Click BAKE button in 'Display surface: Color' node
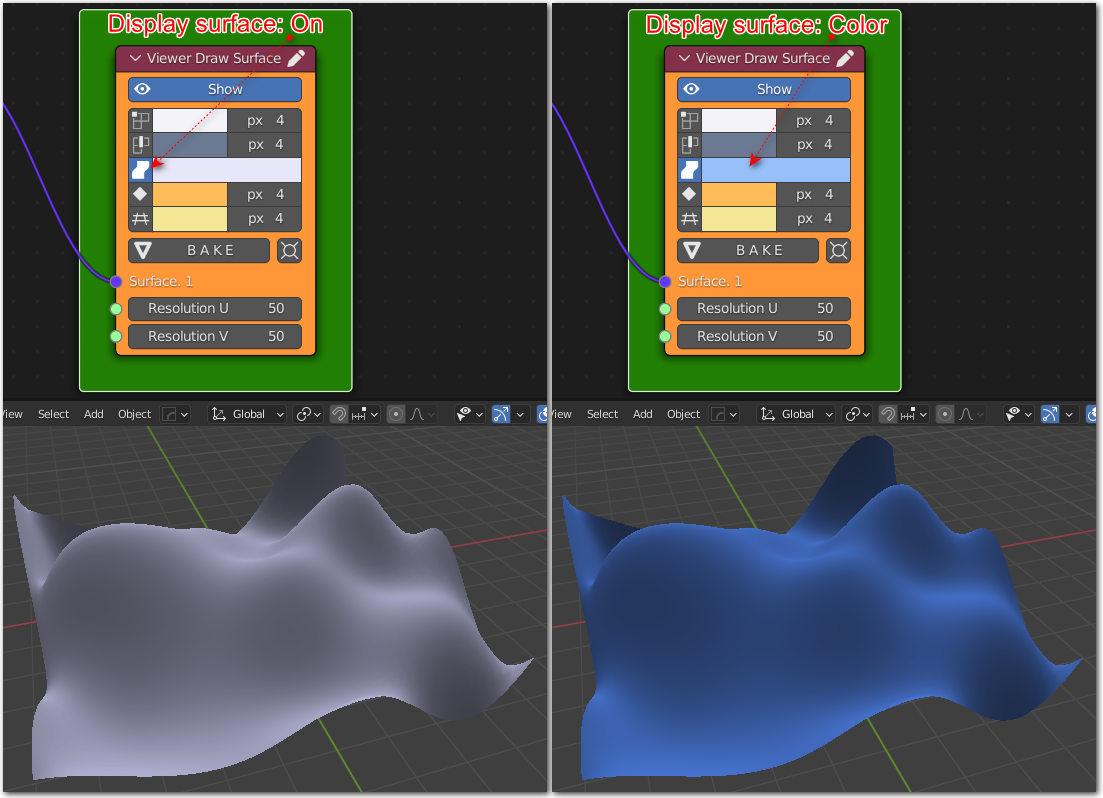Screen dimensions: 1103x798 (x=748, y=251)
